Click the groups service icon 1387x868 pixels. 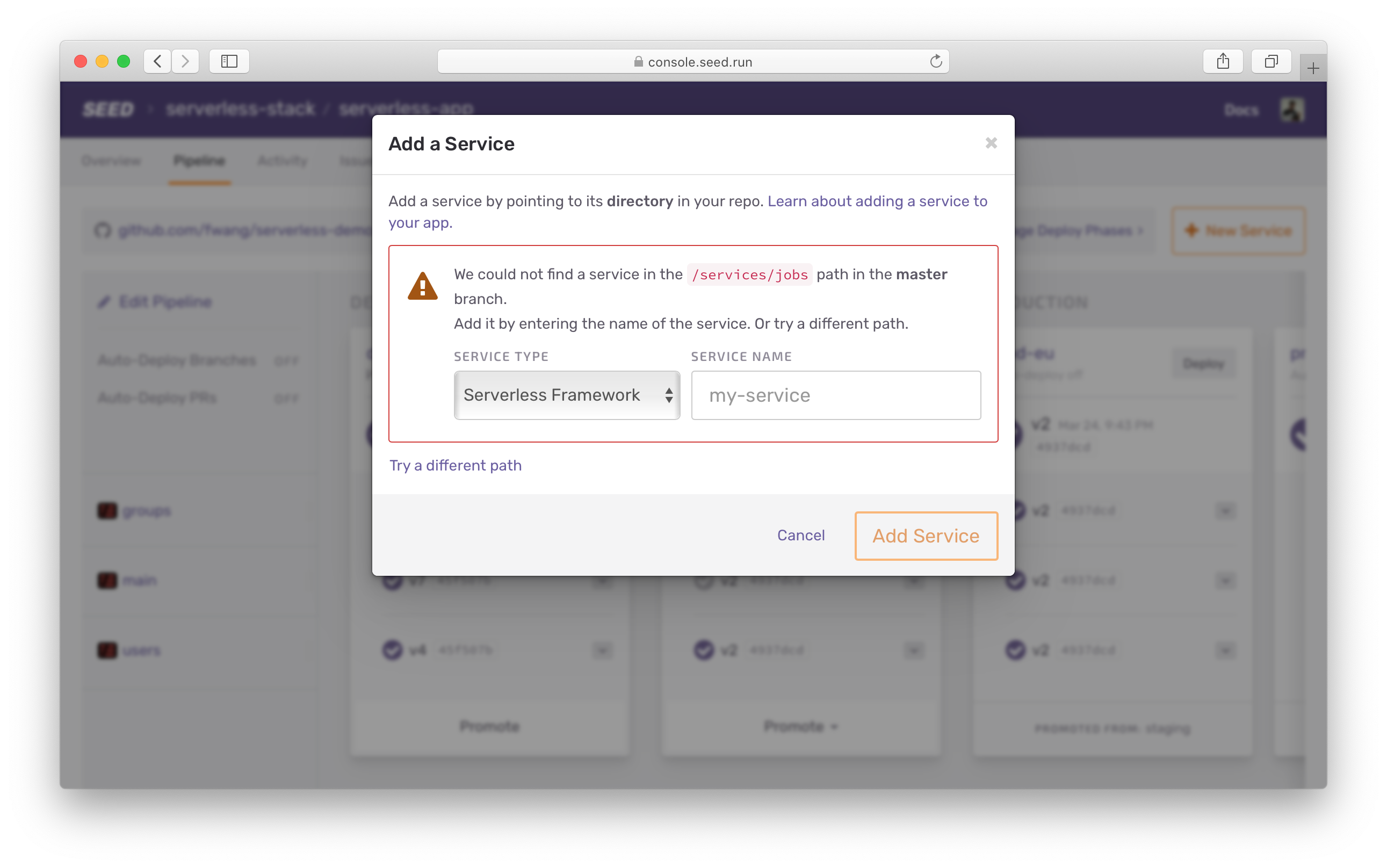pyautogui.click(x=107, y=510)
